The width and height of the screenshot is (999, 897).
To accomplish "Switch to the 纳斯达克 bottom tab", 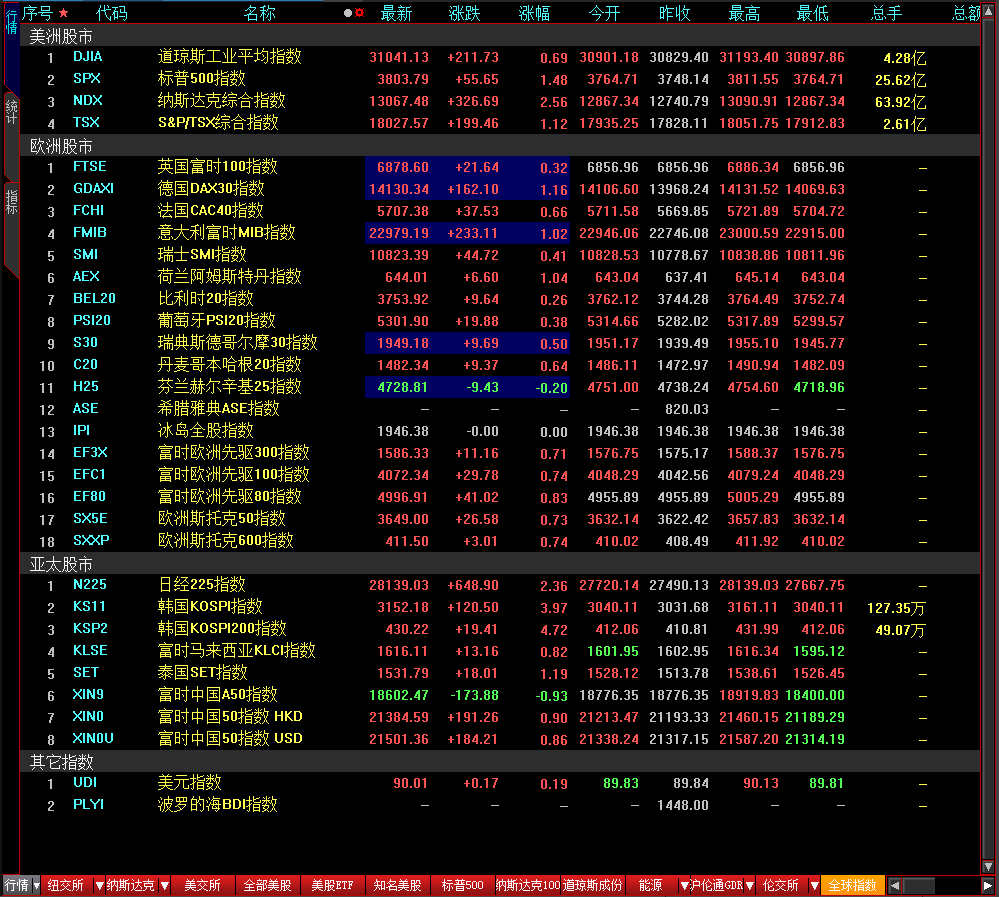I will point(131,885).
